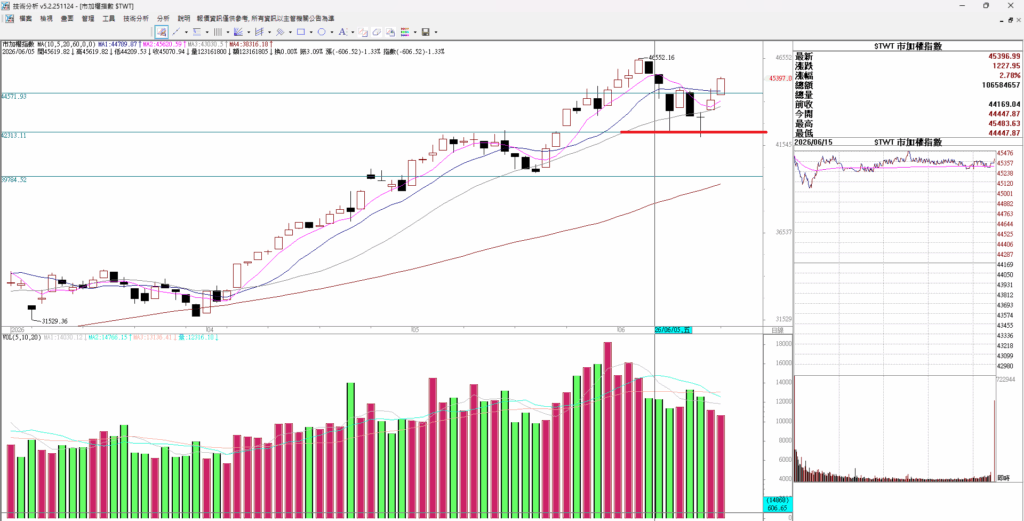Click the 最低 value 44447.87
Screen dimensions: 1024x521
tap(1004, 133)
